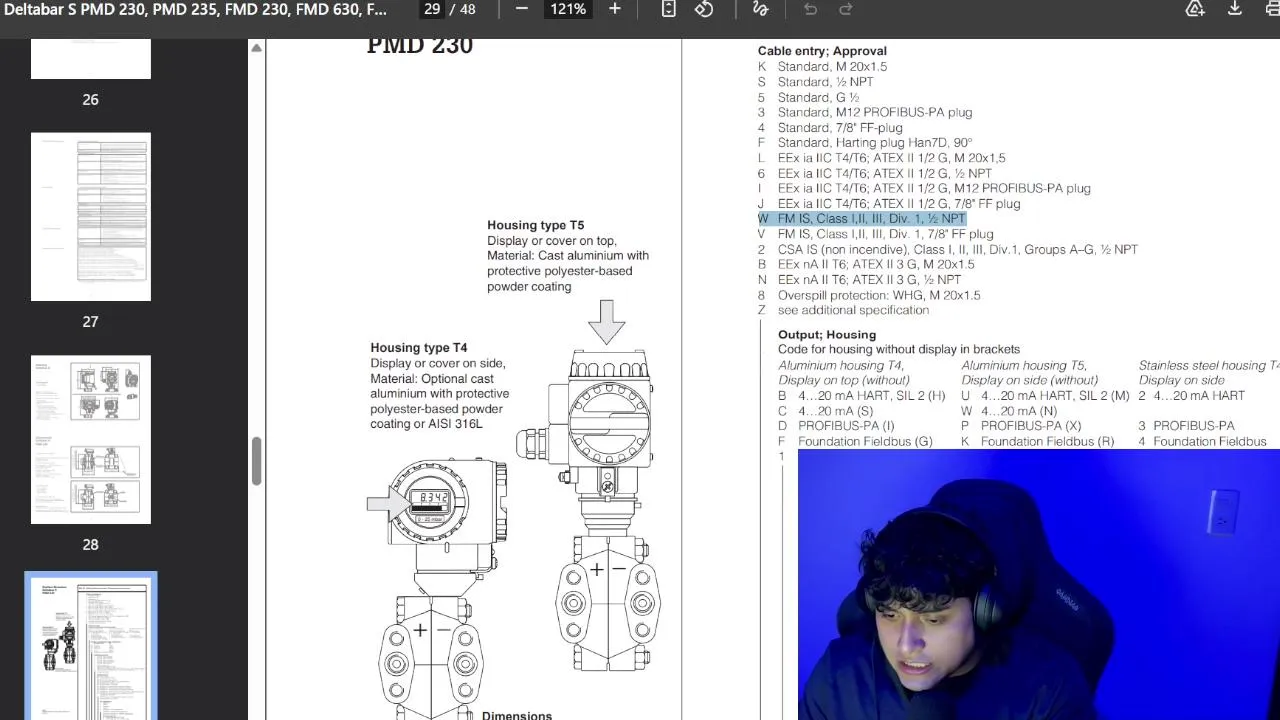
Task: Click the 'Housing type T4' label
Action: click(419, 348)
